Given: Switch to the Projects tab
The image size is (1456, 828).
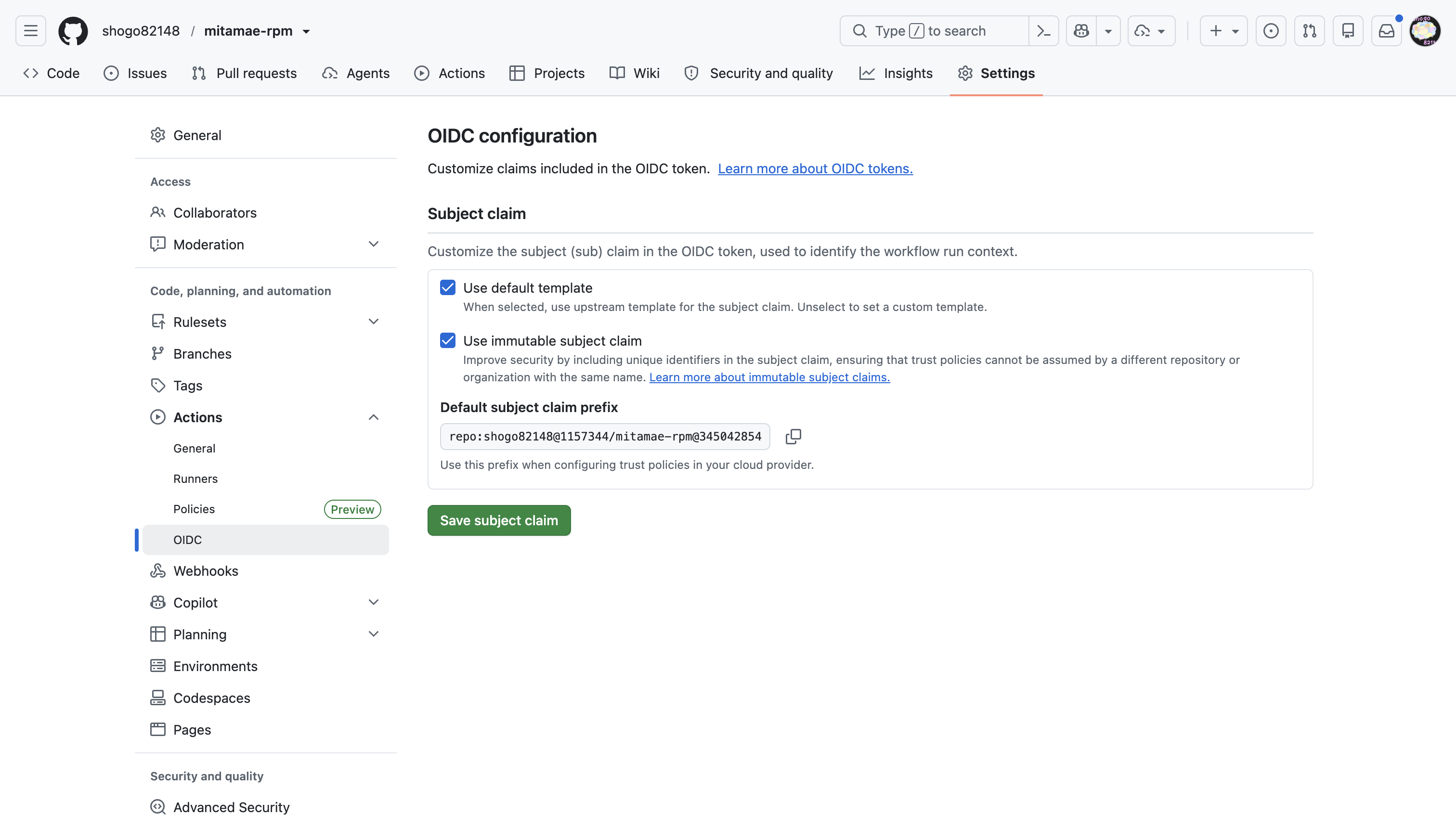Looking at the screenshot, I should pos(547,73).
